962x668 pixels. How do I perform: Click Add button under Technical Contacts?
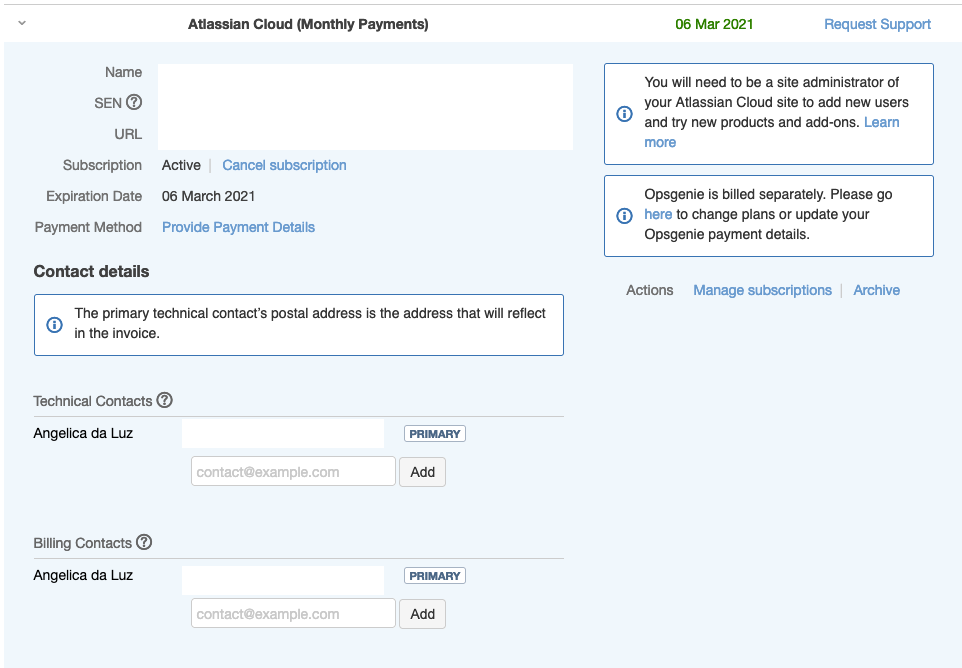point(422,472)
